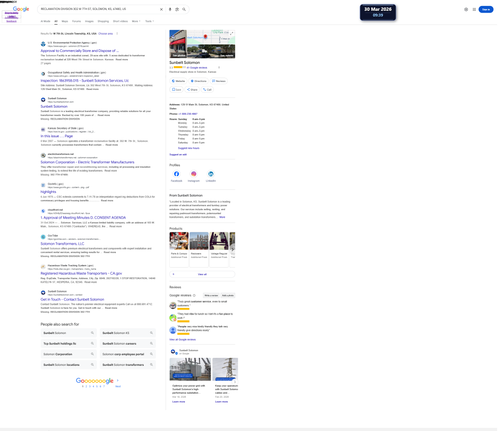
Task: Click the magnifier search icon in search bar
Action: [x=184, y=9]
